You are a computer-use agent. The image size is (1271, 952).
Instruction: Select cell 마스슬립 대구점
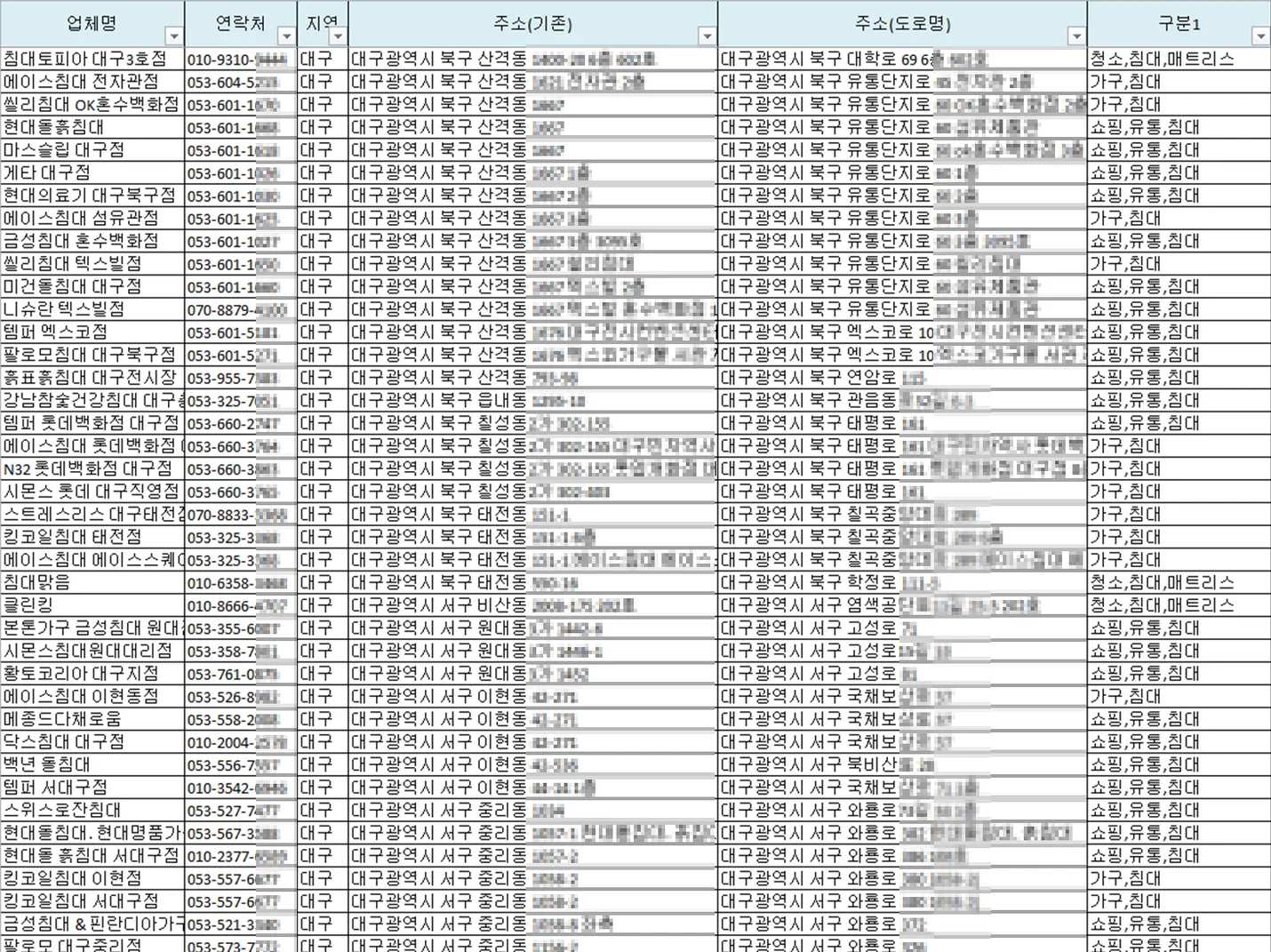tap(92, 150)
